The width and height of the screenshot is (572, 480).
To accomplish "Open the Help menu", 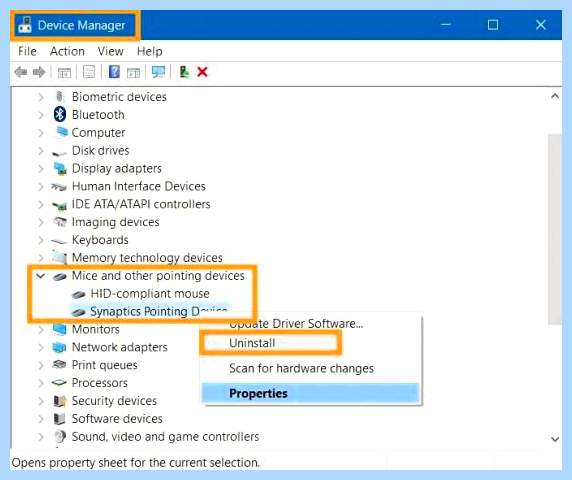I will (x=150, y=51).
